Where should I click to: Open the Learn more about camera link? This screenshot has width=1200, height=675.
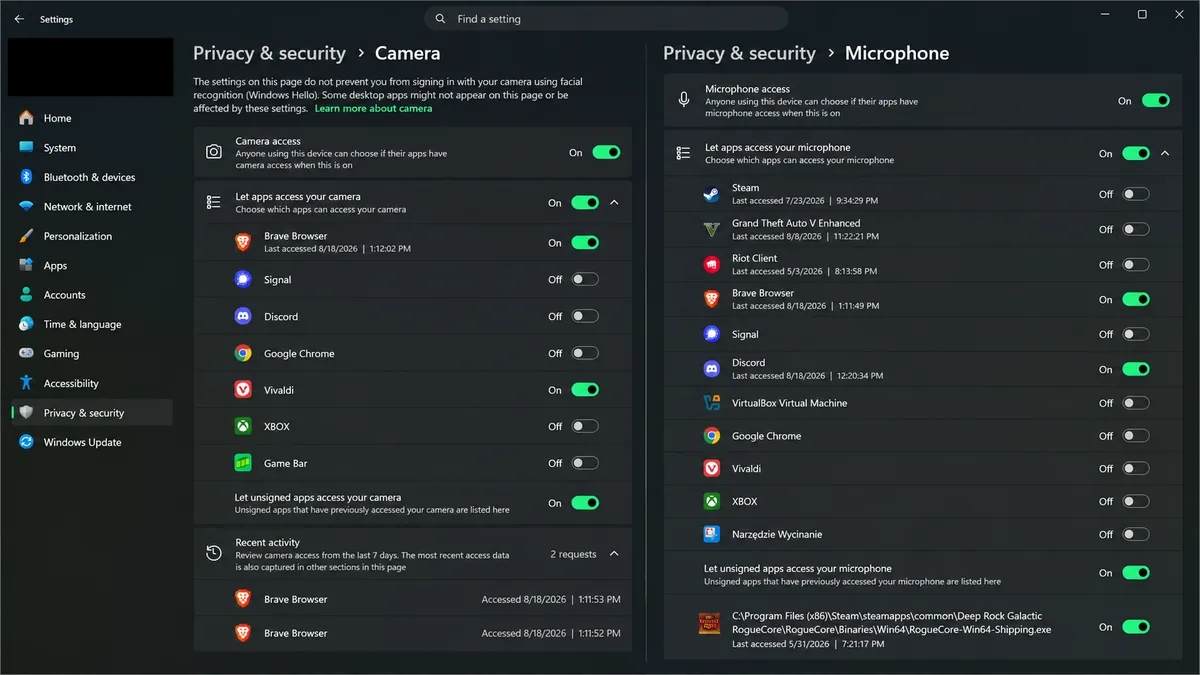click(x=373, y=108)
